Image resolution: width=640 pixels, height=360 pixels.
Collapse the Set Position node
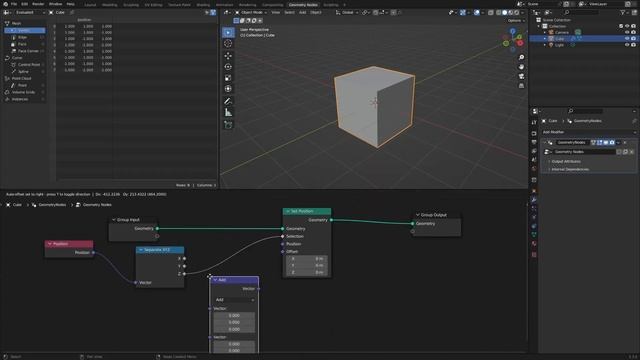[287, 211]
